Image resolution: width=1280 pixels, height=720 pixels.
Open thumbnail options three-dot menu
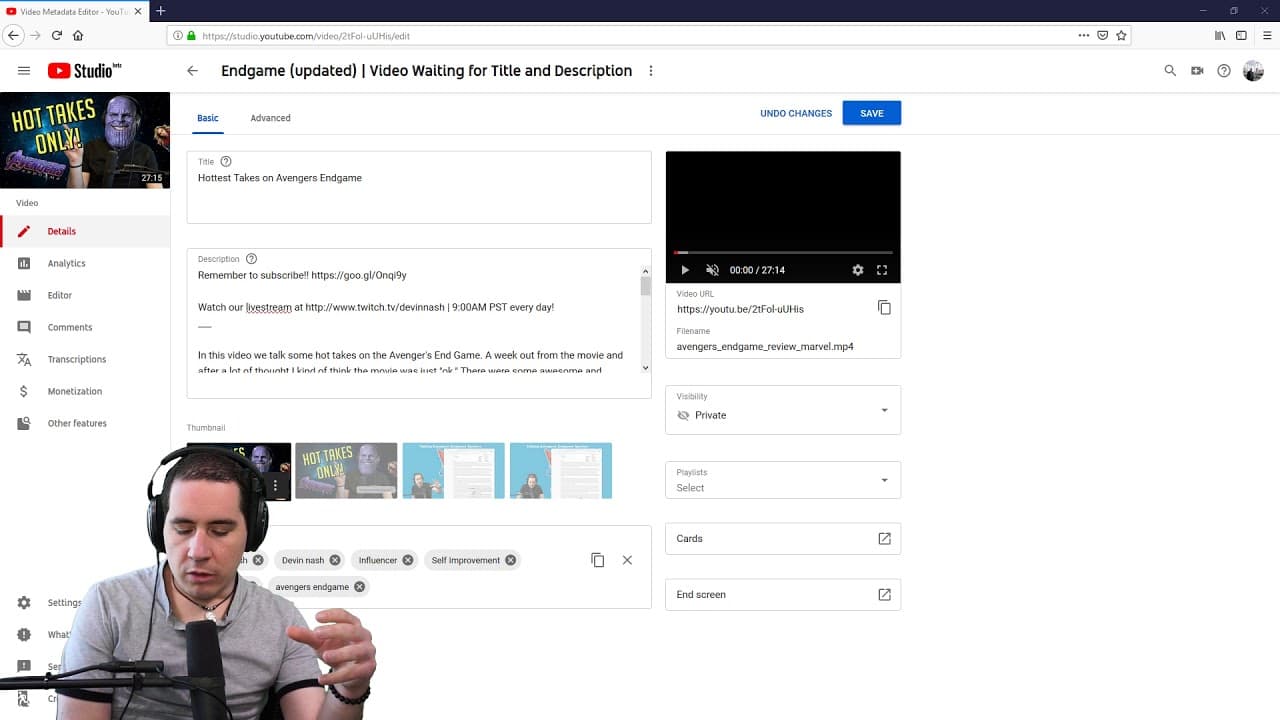[275, 485]
